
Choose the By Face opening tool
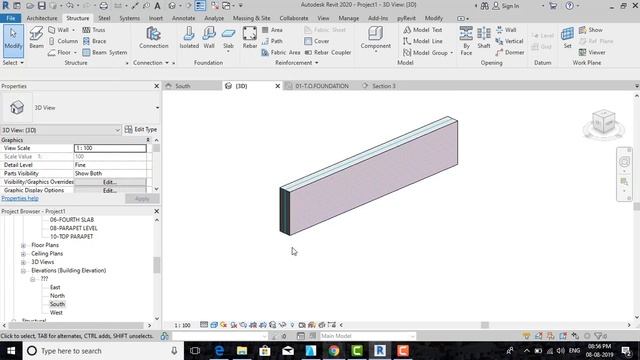(x=466, y=40)
